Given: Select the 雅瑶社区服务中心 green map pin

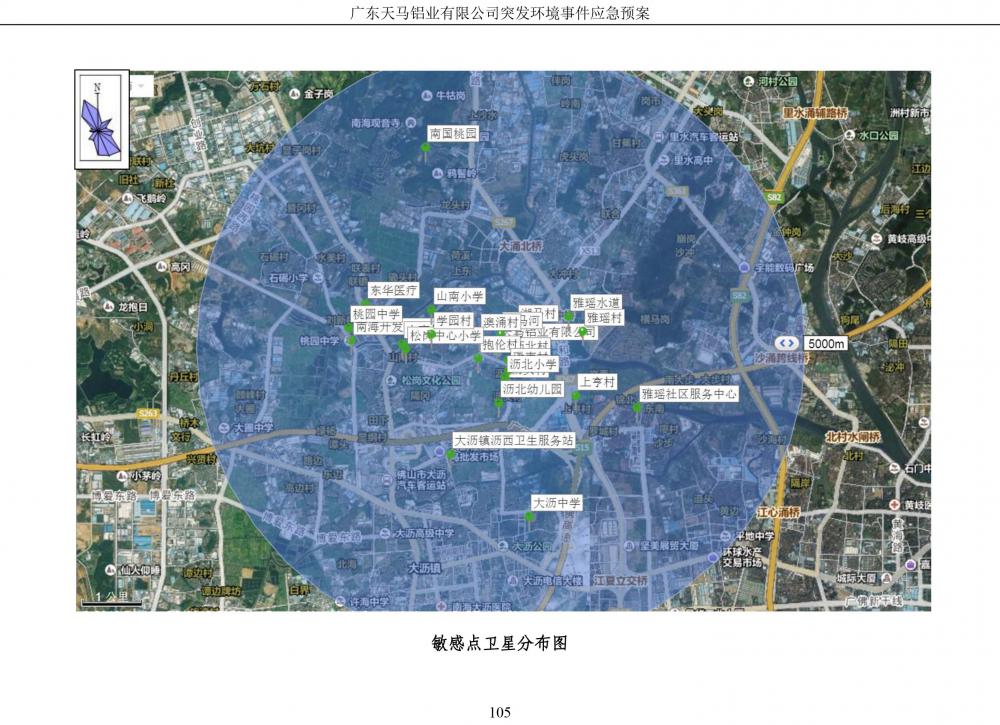Looking at the screenshot, I should tap(637, 407).
